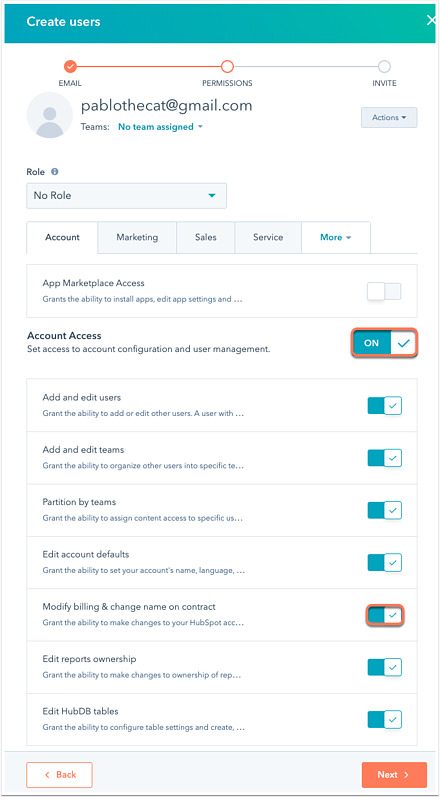Toggle Edit reports ownership permission
This screenshot has height=797, width=440.
coord(385,667)
